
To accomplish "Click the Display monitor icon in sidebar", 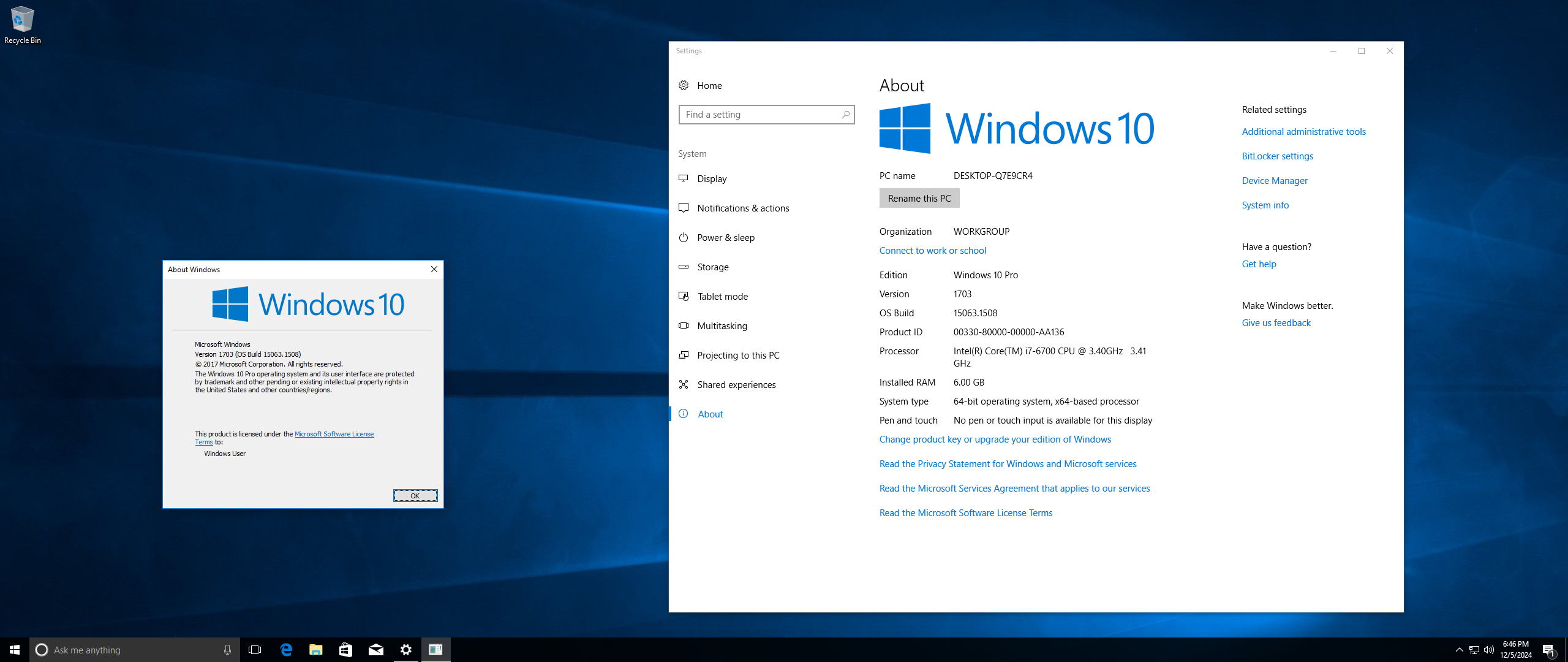I will 684,178.
